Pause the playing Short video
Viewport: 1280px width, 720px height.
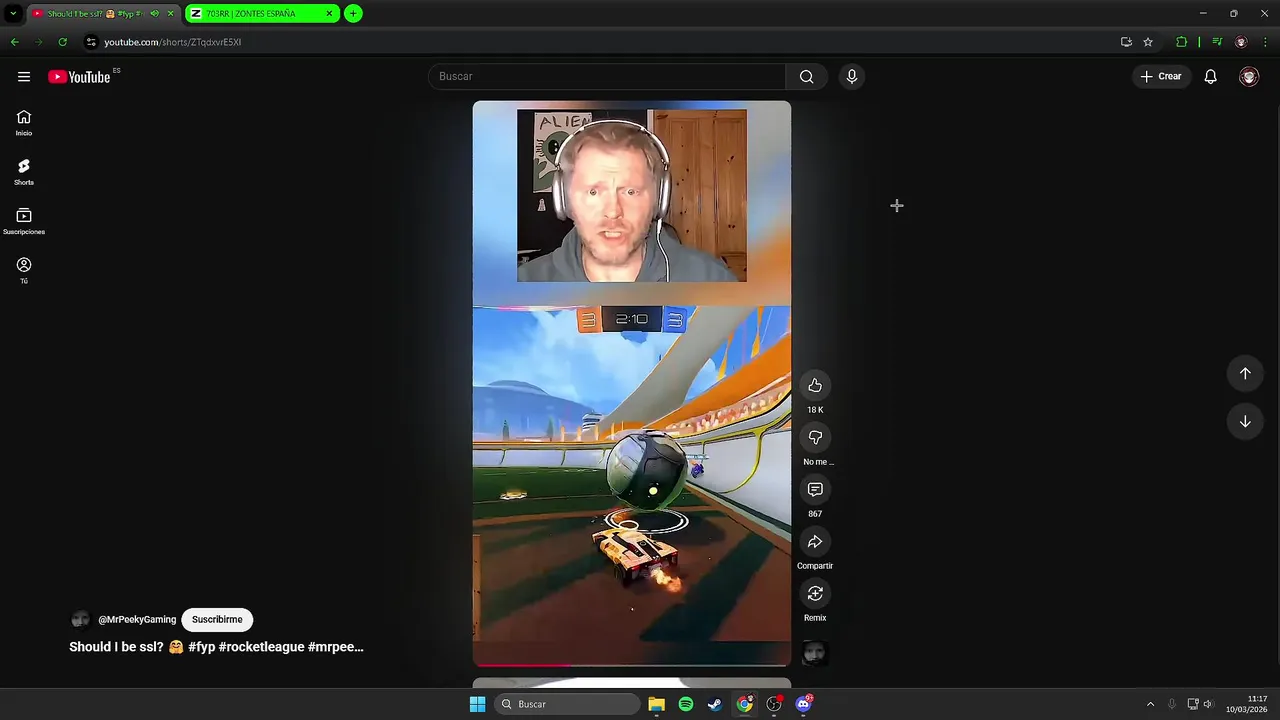coord(632,383)
